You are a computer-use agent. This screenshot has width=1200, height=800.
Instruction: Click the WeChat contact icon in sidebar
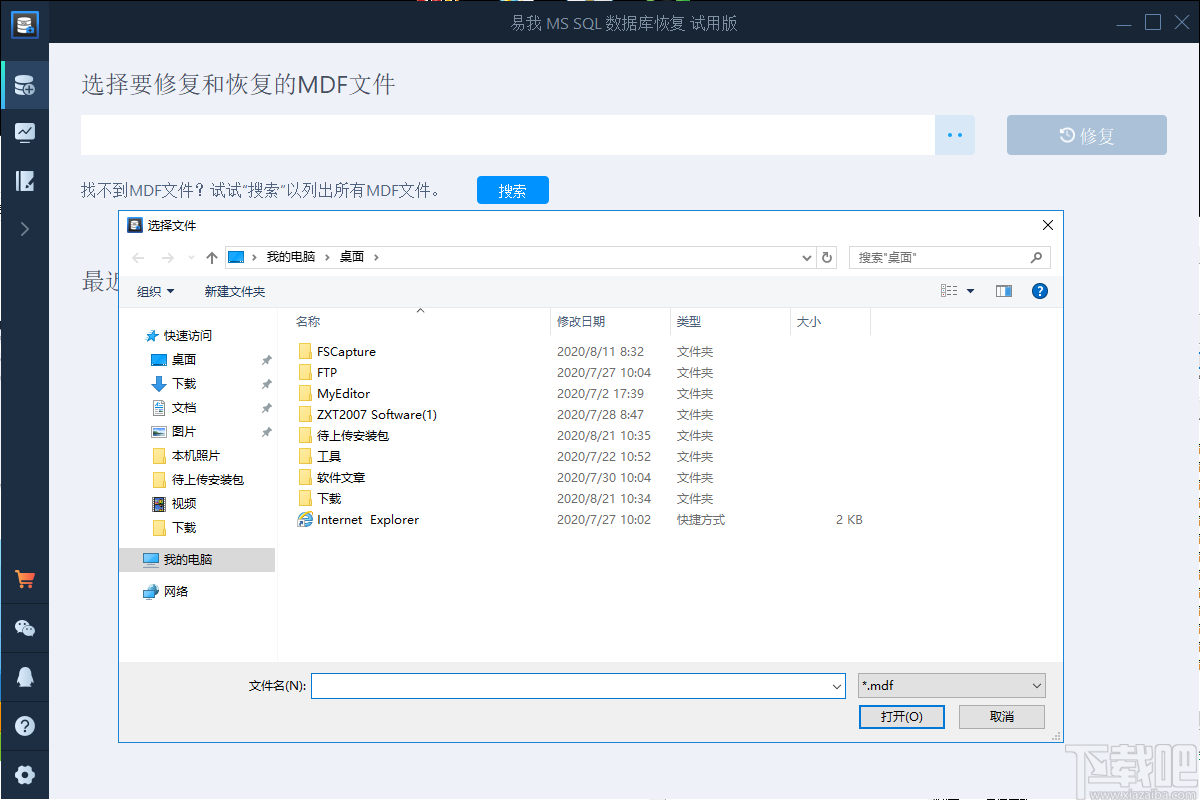pos(25,628)
